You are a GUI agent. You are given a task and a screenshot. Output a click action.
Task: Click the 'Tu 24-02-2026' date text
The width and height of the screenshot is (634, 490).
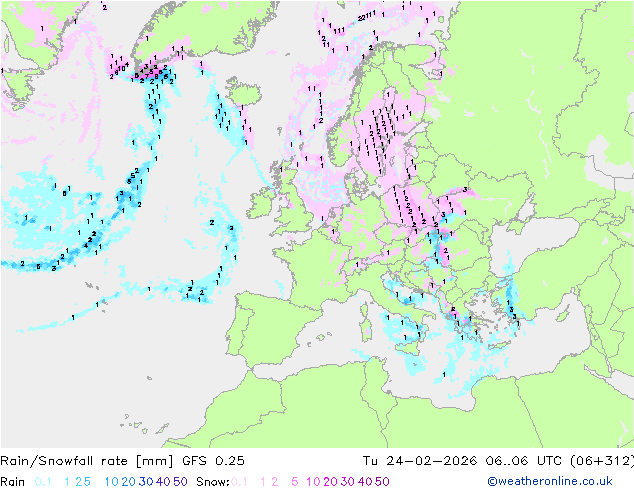(420, 461)
